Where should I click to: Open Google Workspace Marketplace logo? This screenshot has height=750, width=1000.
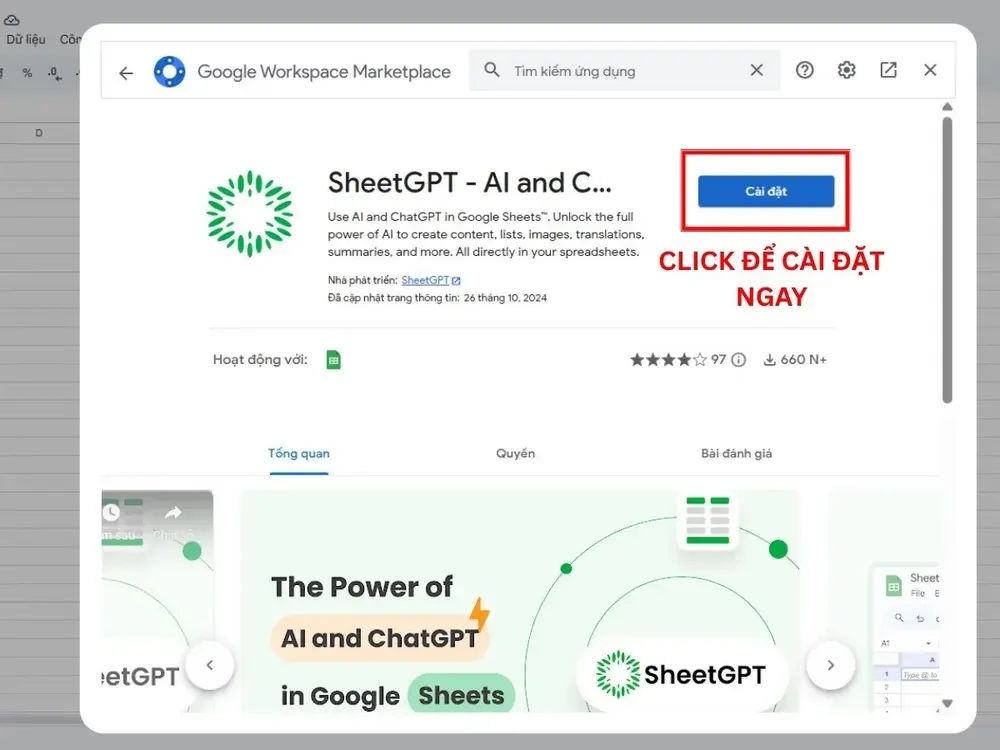(x=169, y=71)
